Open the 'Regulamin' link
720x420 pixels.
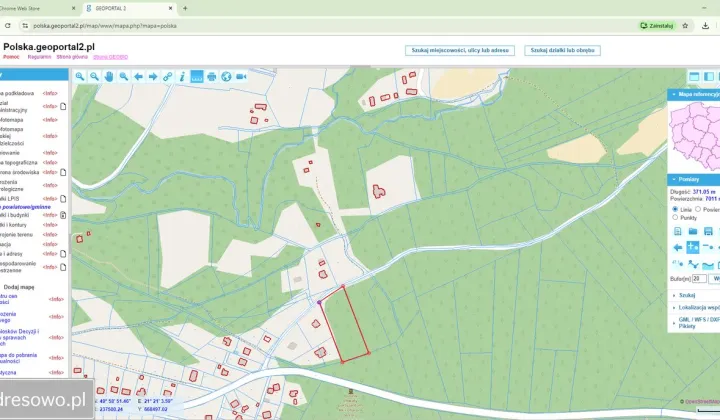[x=39, y=57]
